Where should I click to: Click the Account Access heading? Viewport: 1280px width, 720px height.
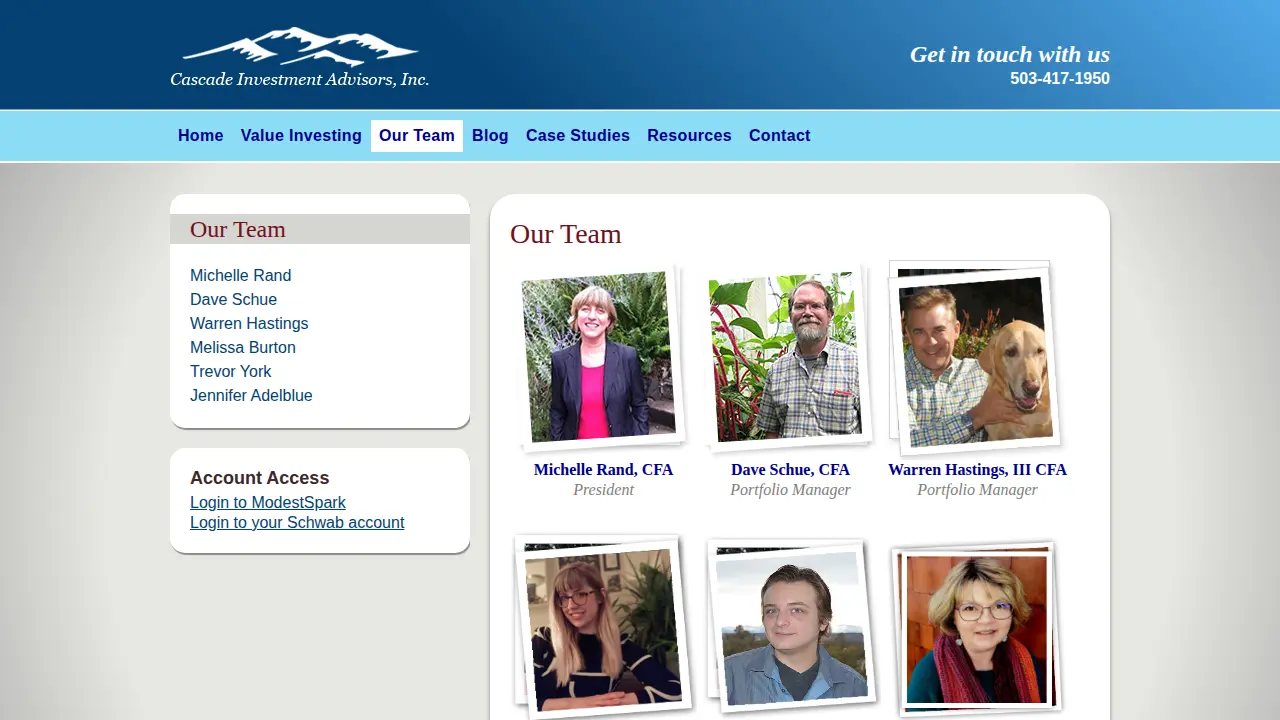point(260,478)
